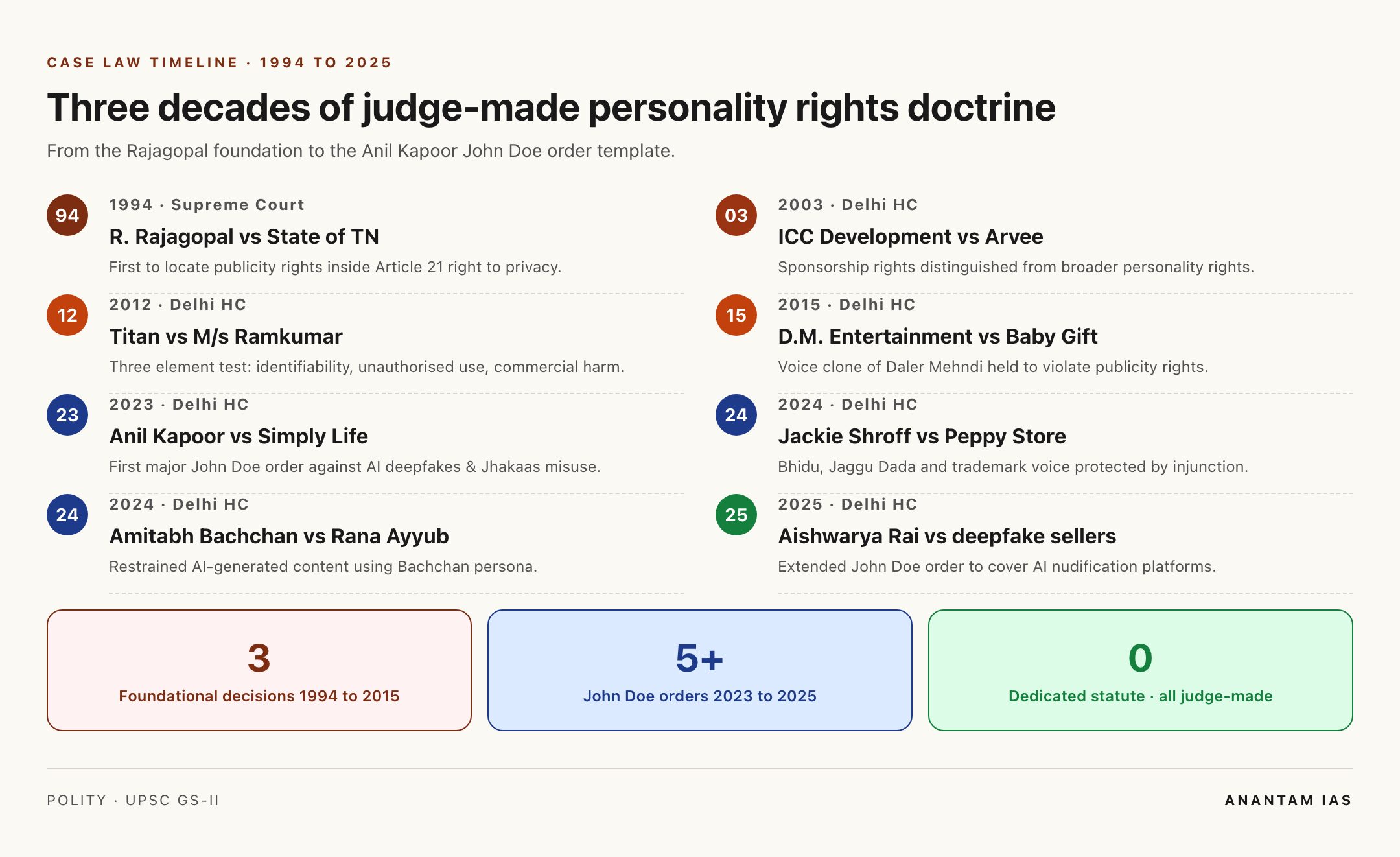Click the 24 badge beside Jackie Shroff
Screen dimensions: 1400x857
736,415
